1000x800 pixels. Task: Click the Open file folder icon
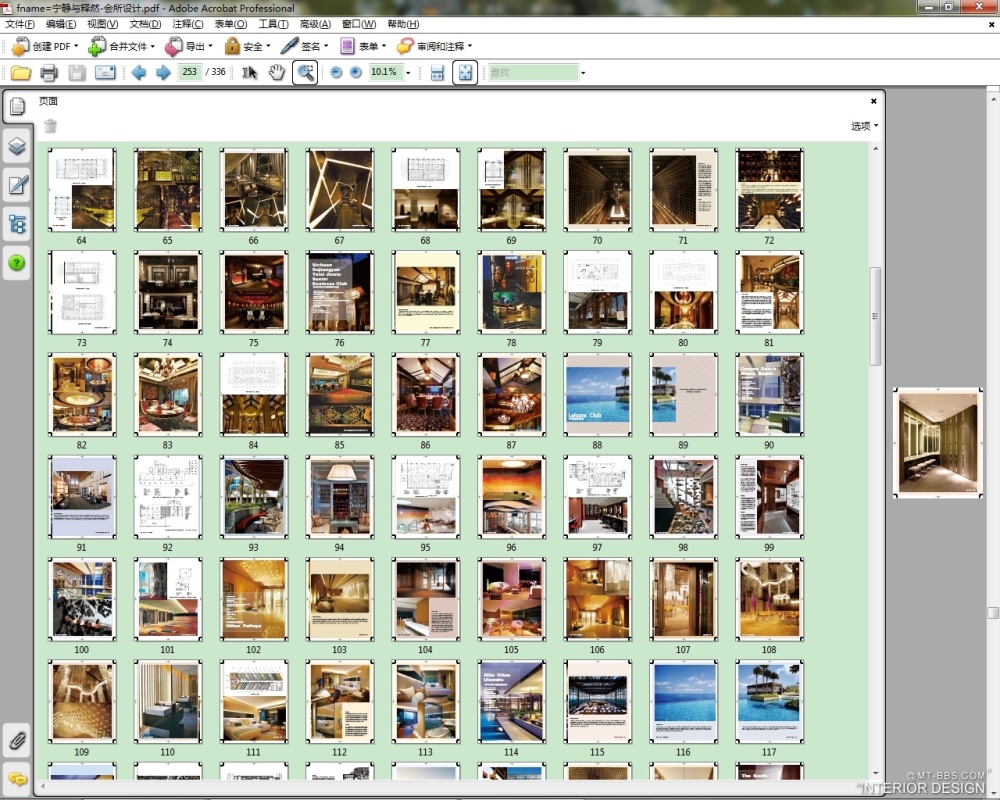click(x=21, y=72)
